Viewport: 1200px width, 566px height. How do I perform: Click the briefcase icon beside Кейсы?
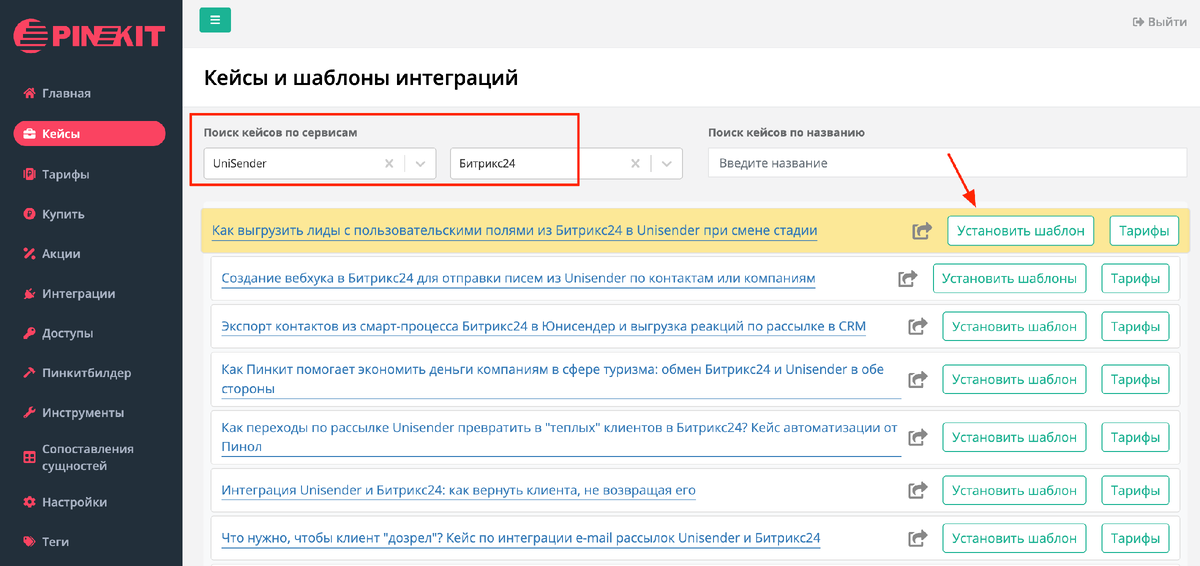click(x=30, y=134)
